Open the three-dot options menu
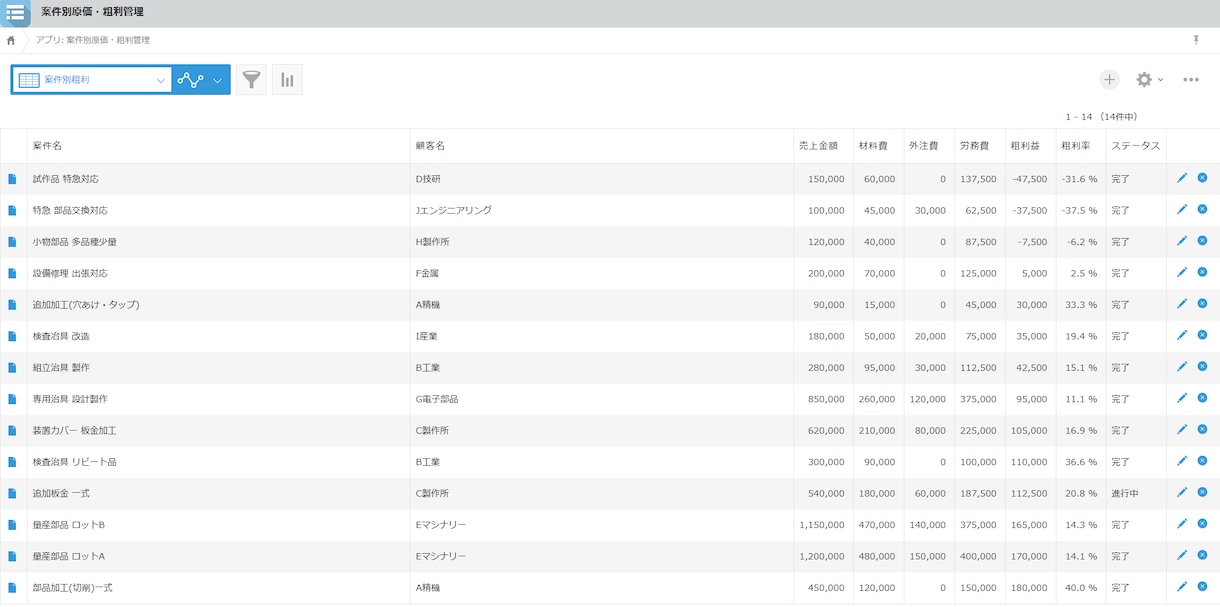 tap(1191, 80)
